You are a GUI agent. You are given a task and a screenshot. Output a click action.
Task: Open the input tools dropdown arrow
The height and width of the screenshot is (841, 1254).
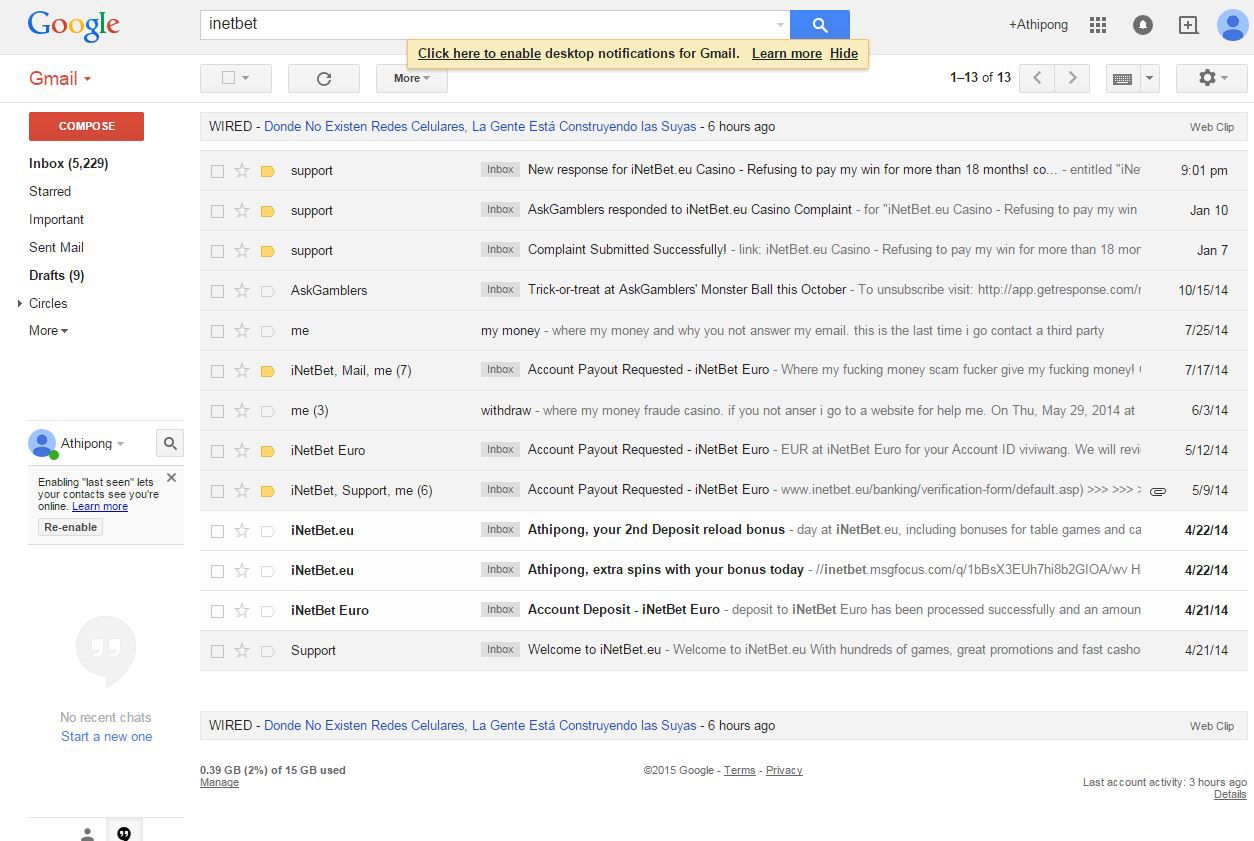(x=1148, y=78)
